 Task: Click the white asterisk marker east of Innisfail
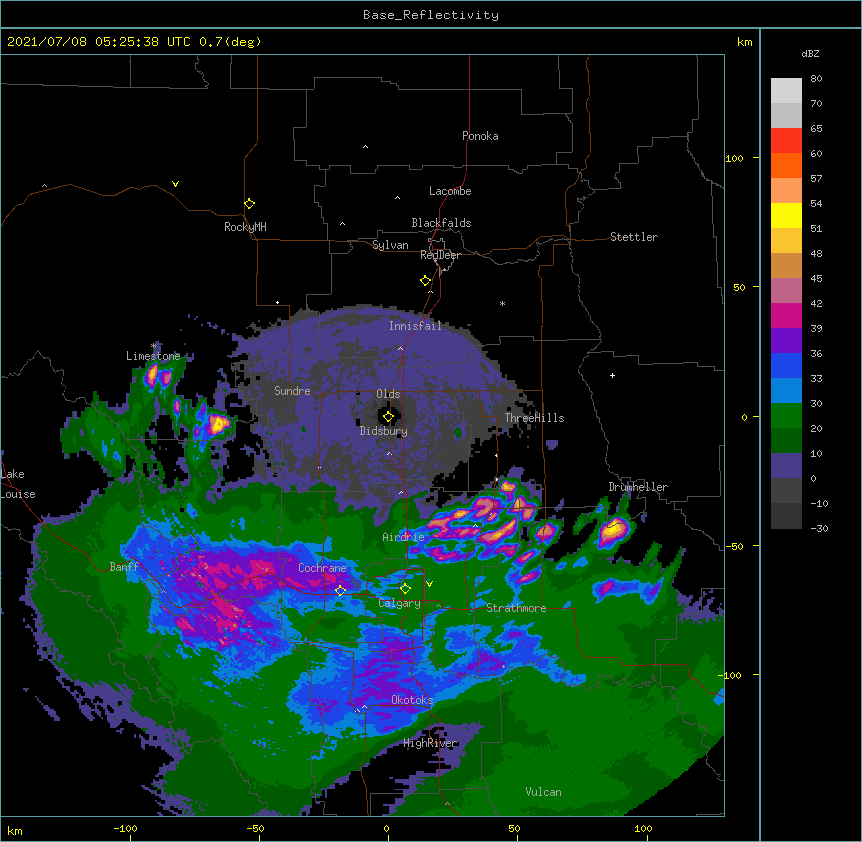502,303
